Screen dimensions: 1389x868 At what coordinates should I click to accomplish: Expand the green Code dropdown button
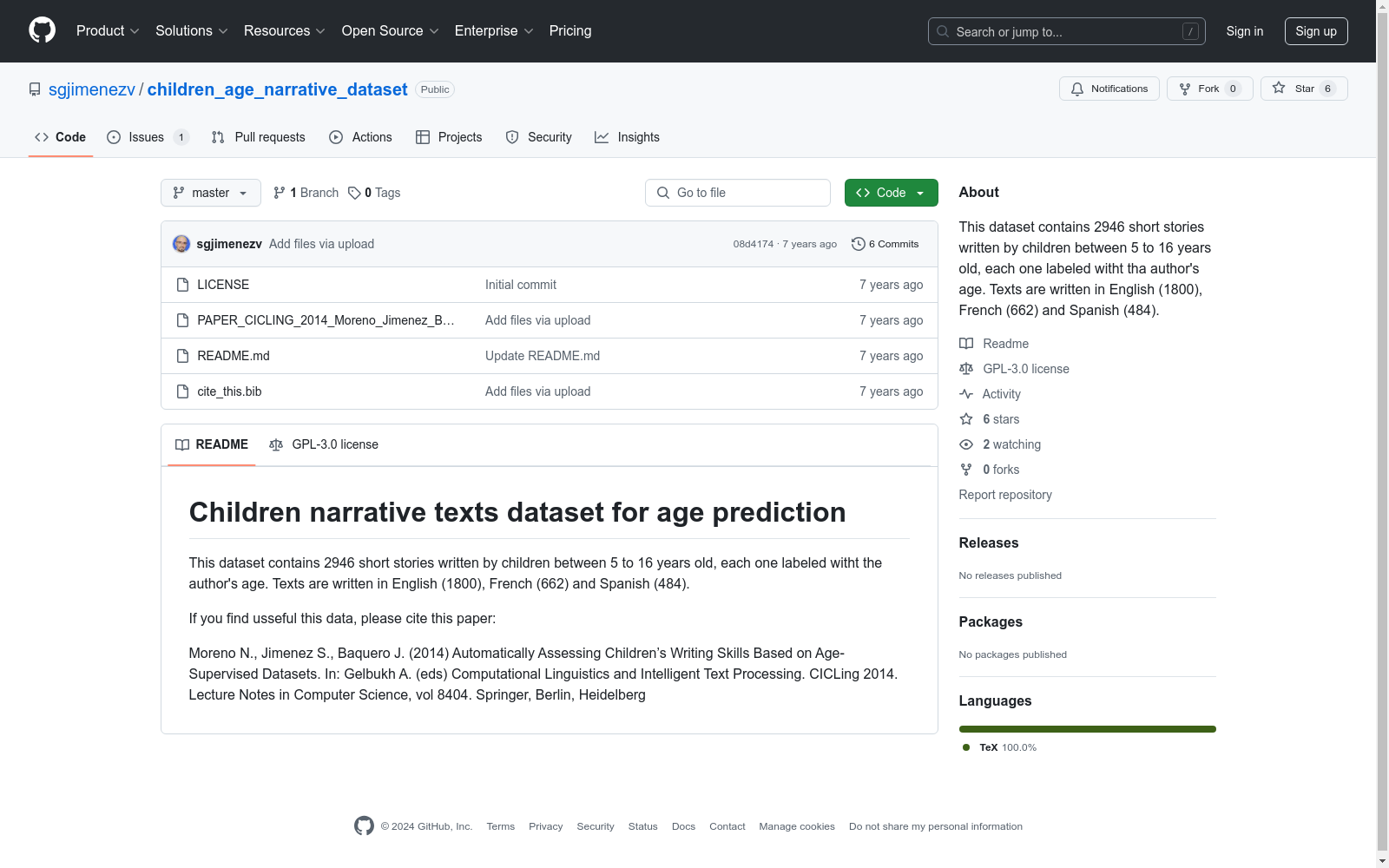click(x=892, y=193)
